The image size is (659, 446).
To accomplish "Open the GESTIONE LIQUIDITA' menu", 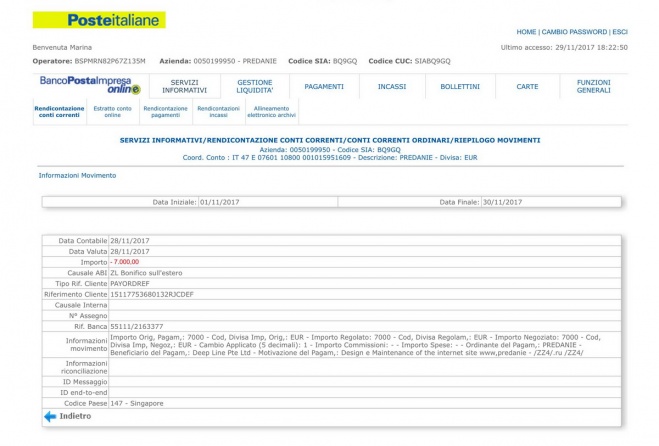I will (x=254, y=86).
